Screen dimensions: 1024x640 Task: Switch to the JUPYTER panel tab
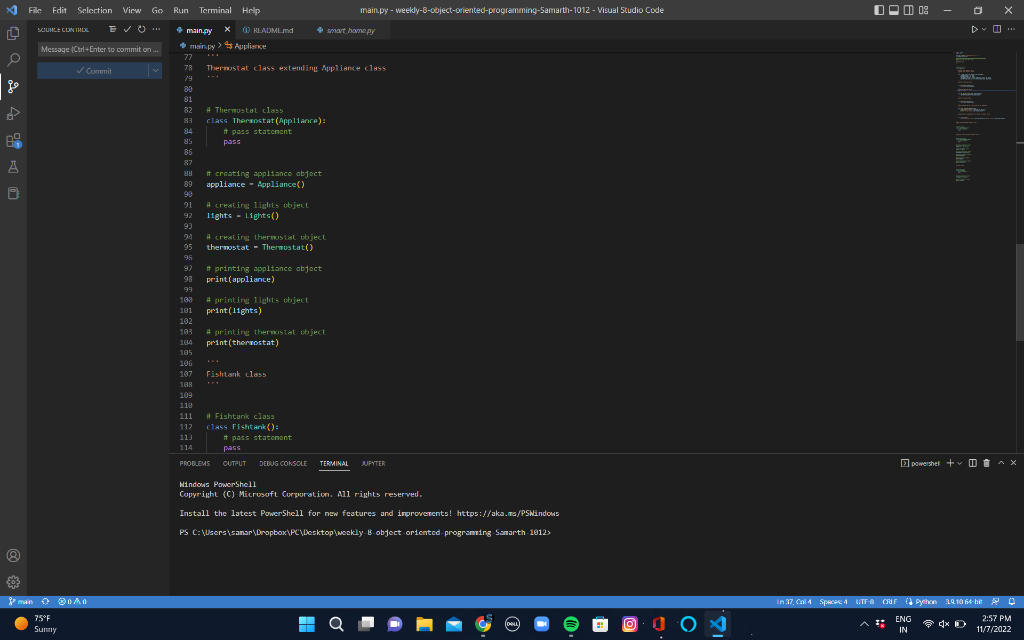pos(373,463)
